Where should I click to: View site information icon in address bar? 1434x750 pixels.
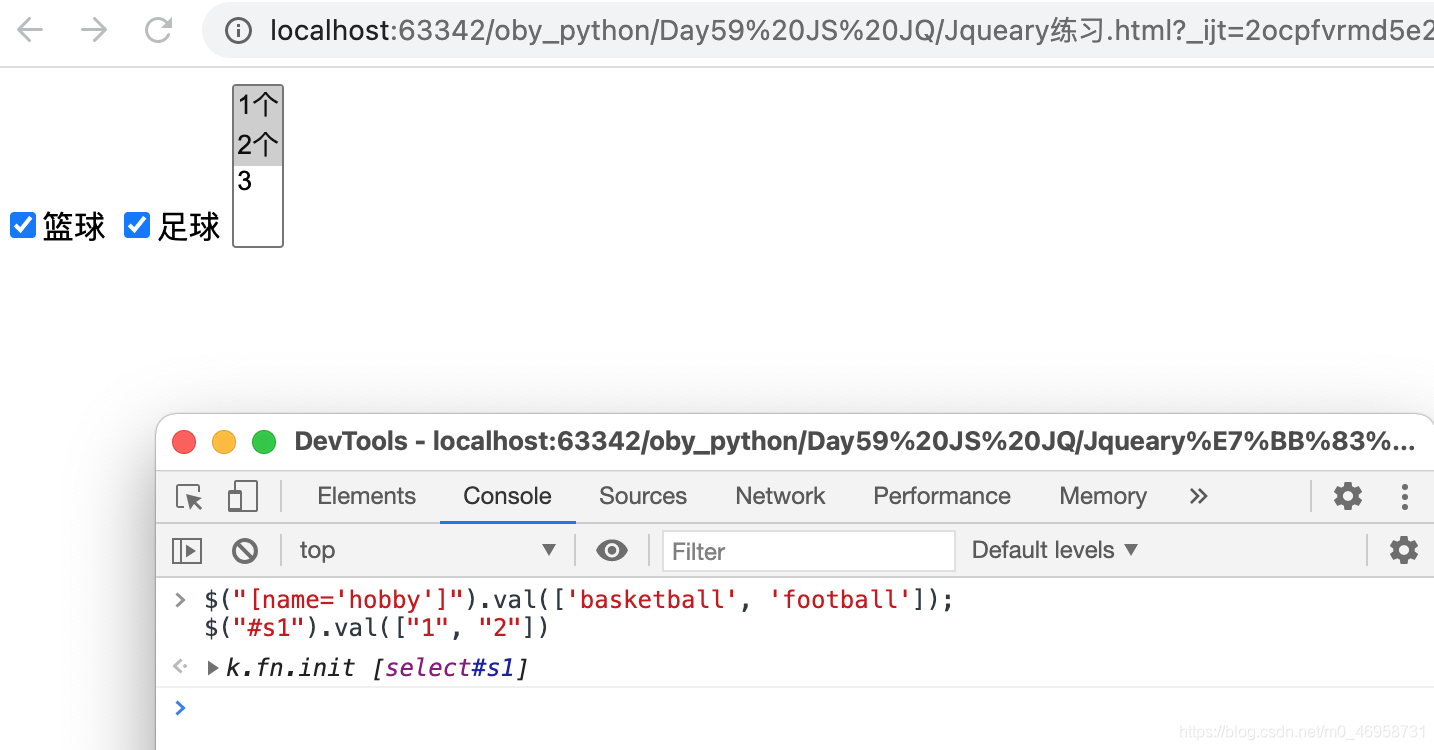click(x=238, y=31)
